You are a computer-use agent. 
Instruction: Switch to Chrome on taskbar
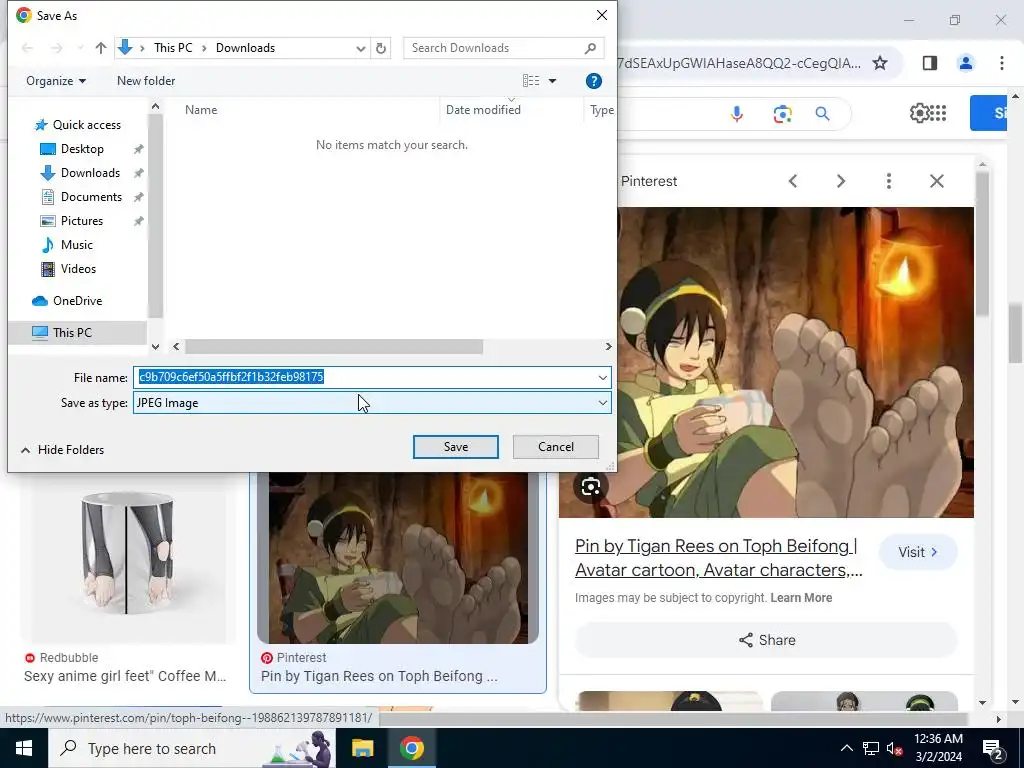click(x=412, y=748)
